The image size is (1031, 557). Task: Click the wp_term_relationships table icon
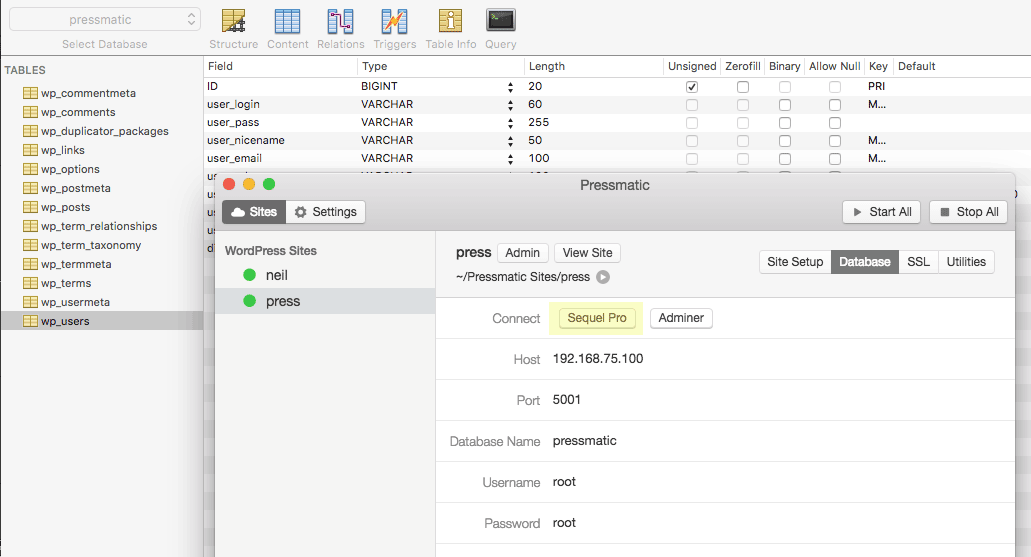[x=30, y=226]
